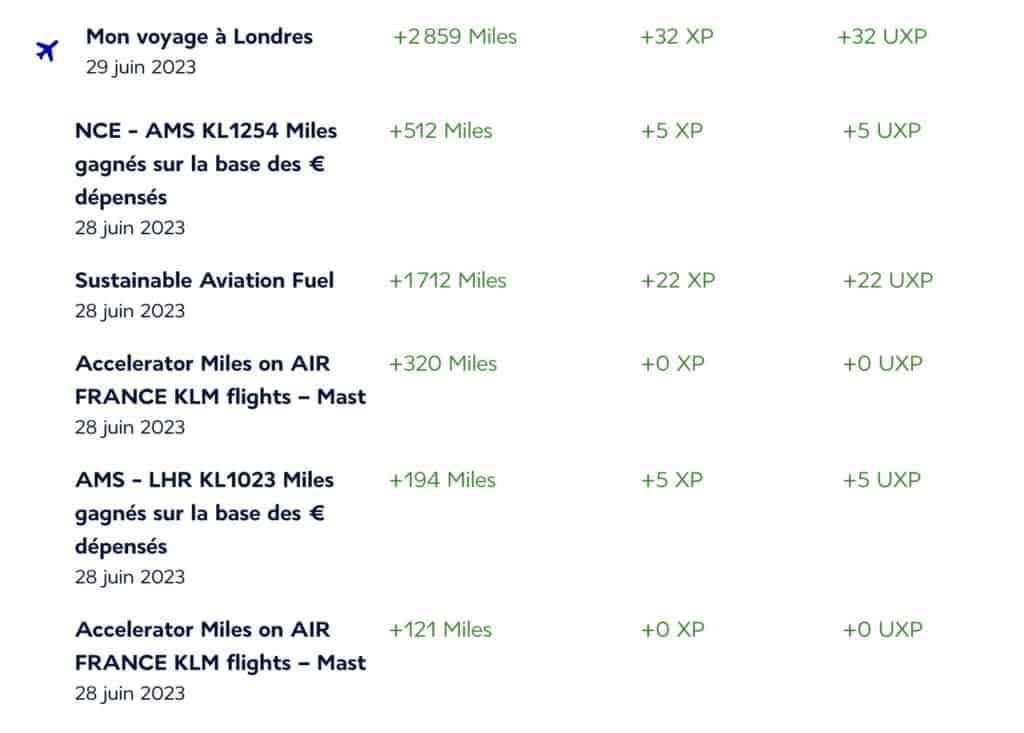The image size is (1024, 733).
Task: Click the +121 Miles amount
Action: click(441, 630)
